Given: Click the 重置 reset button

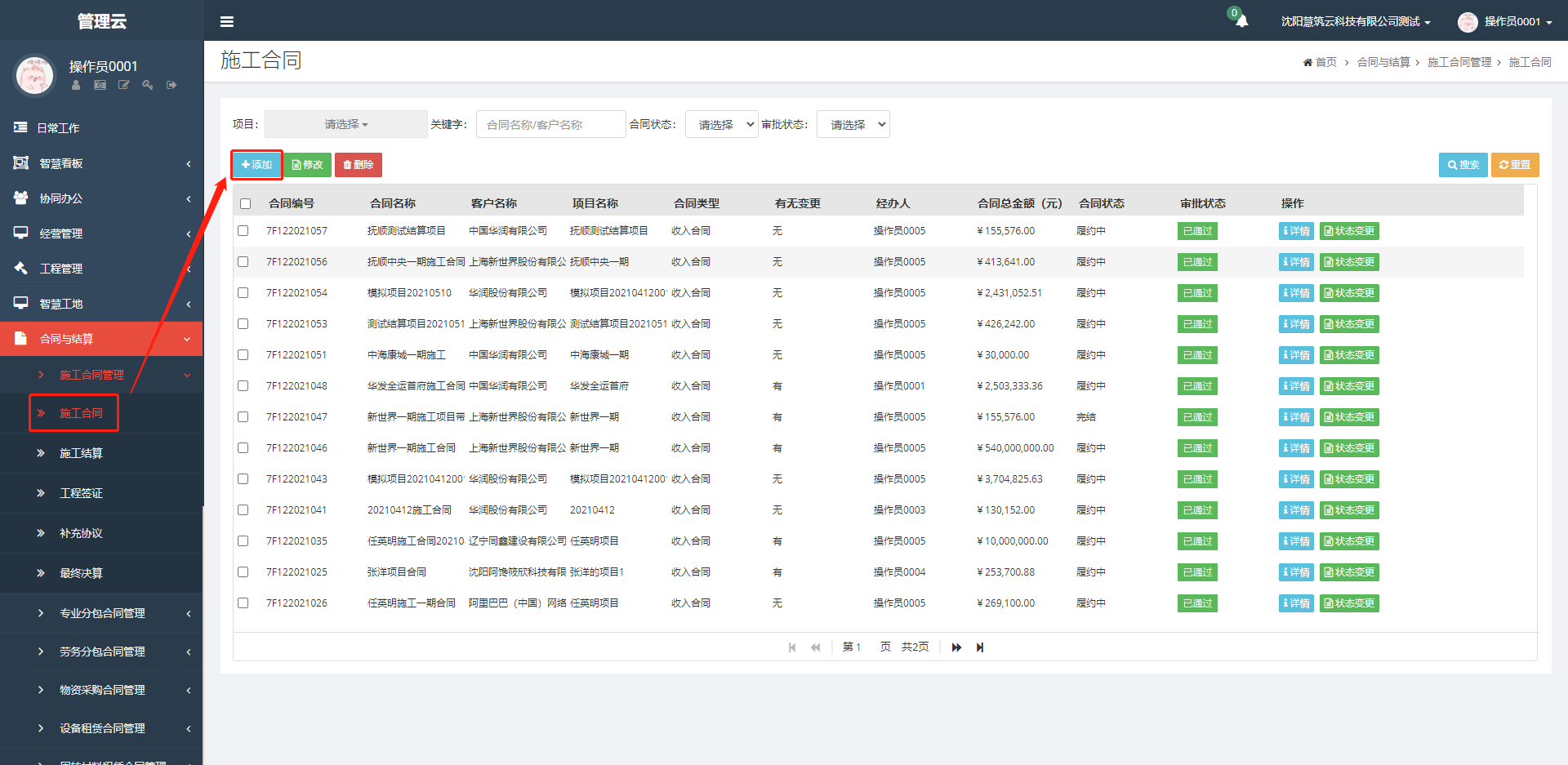Looking at the screenshot, I should tap(1515, 165).
